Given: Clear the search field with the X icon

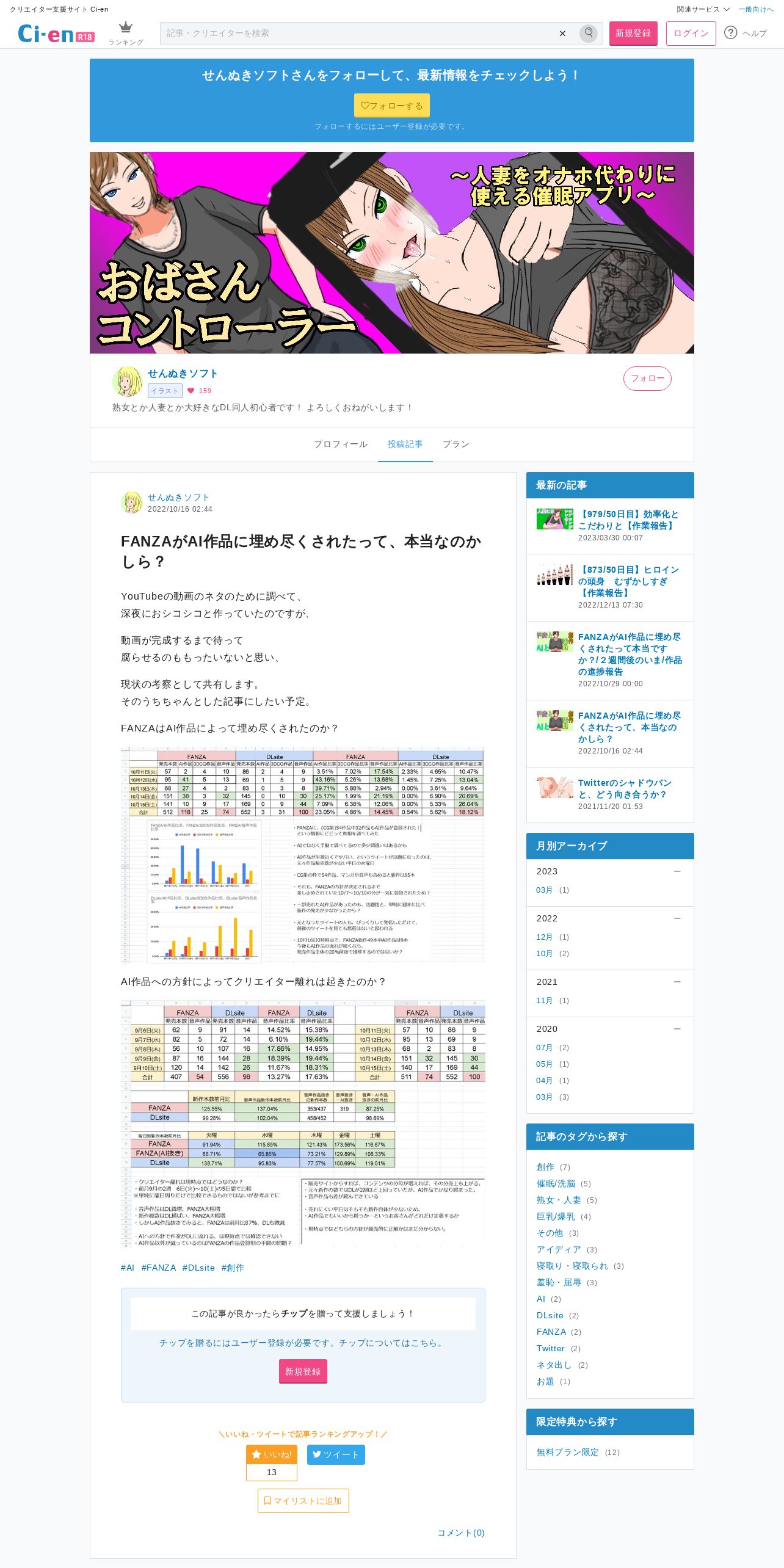Looking at the screenshot, I should click(562, 34).
